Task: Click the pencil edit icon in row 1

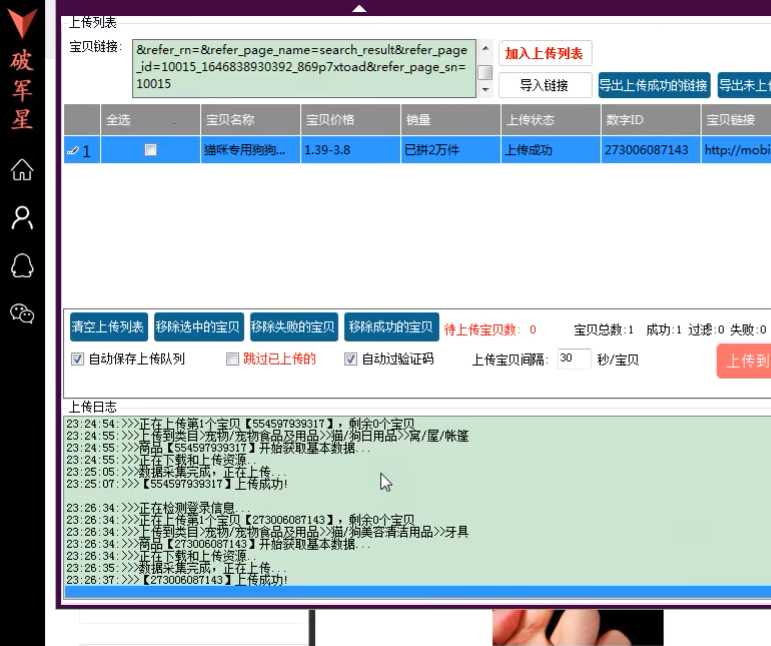Action: (72, 150)
